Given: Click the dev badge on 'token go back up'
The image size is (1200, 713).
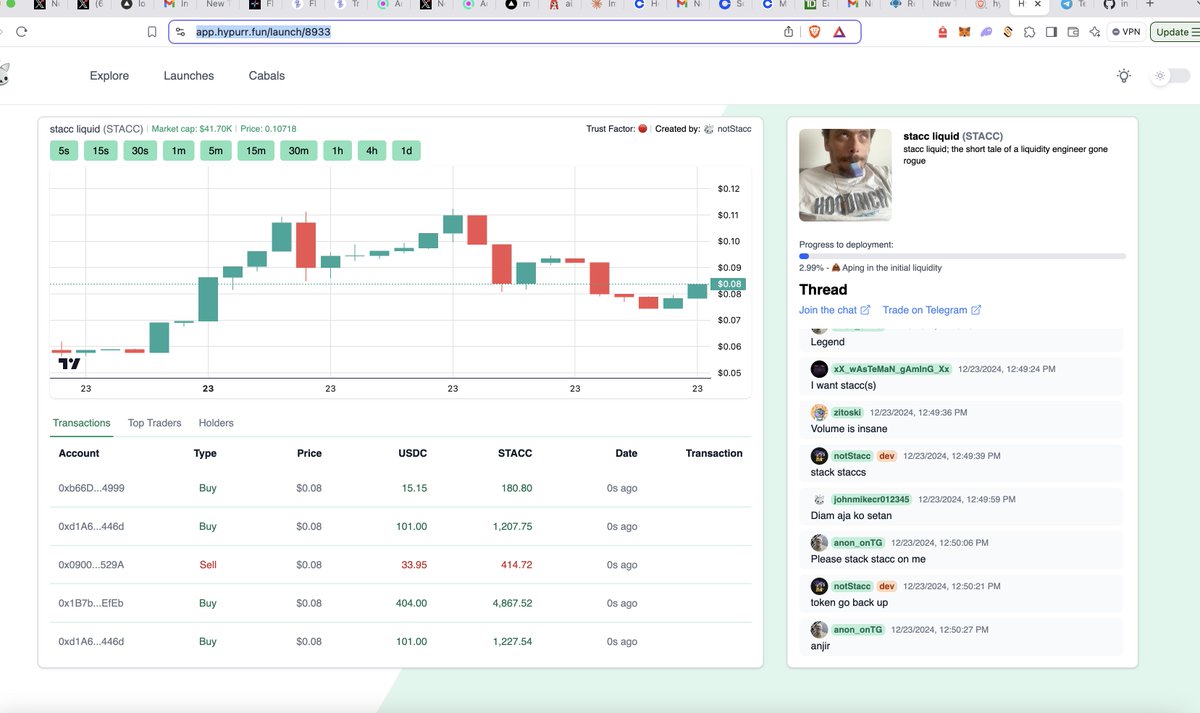Looking at the screenshot, I should tap(887, 586).
